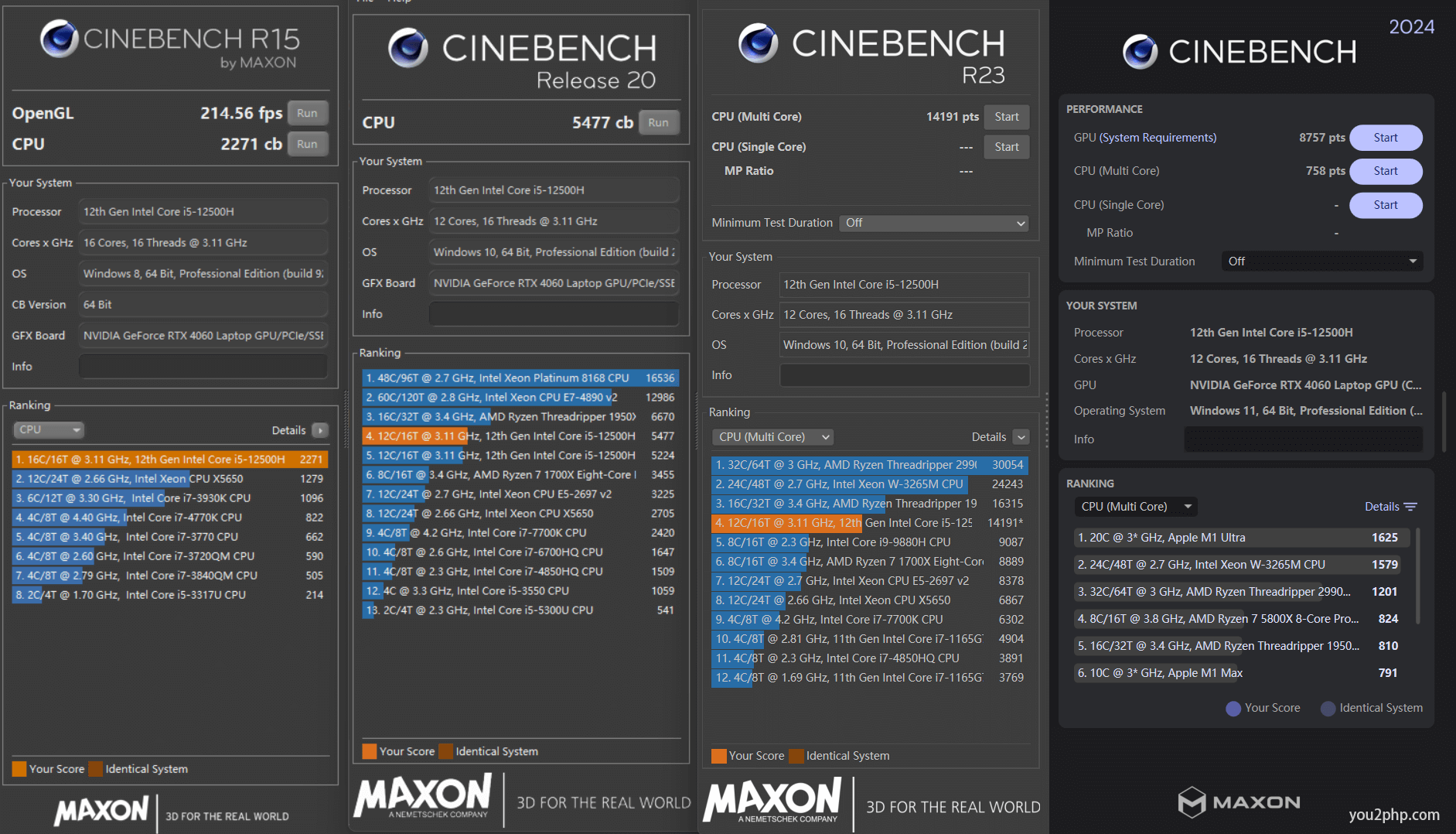Image resolution: width=1456 pixels, height=834 pixels.
Task: Start CPU Multi Core test in Cinebench 2024
Action: tap(1386, 171)
